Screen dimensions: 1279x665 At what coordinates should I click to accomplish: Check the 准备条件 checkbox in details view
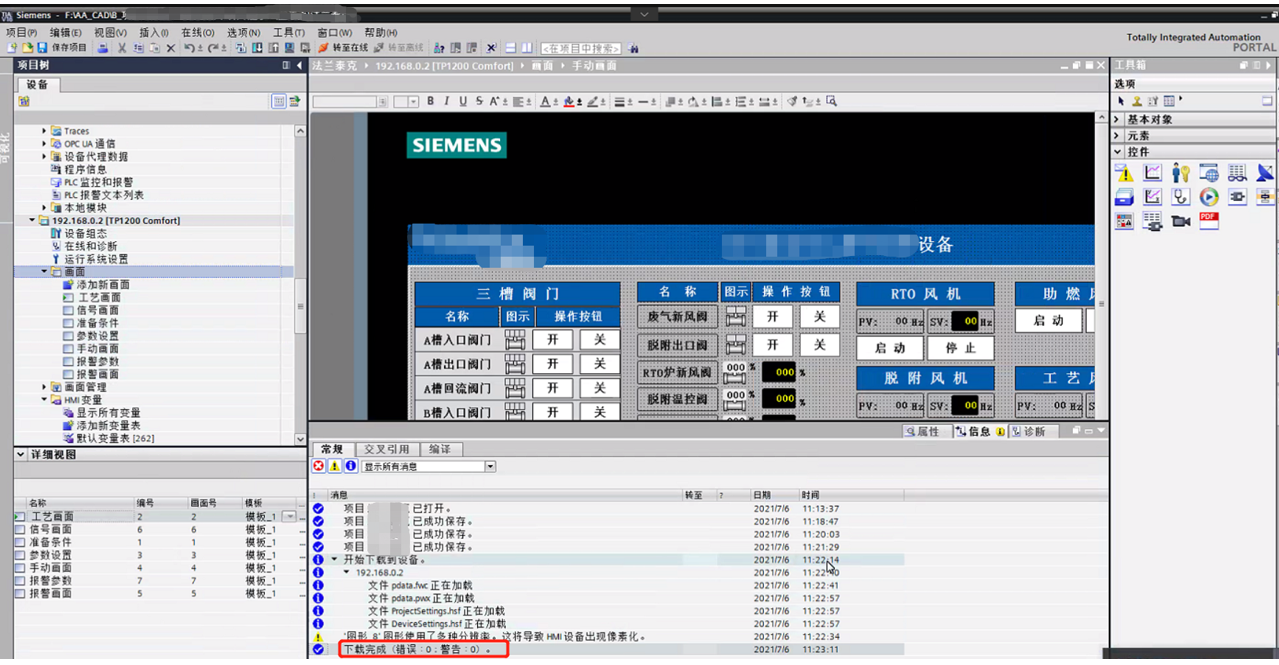20,542
